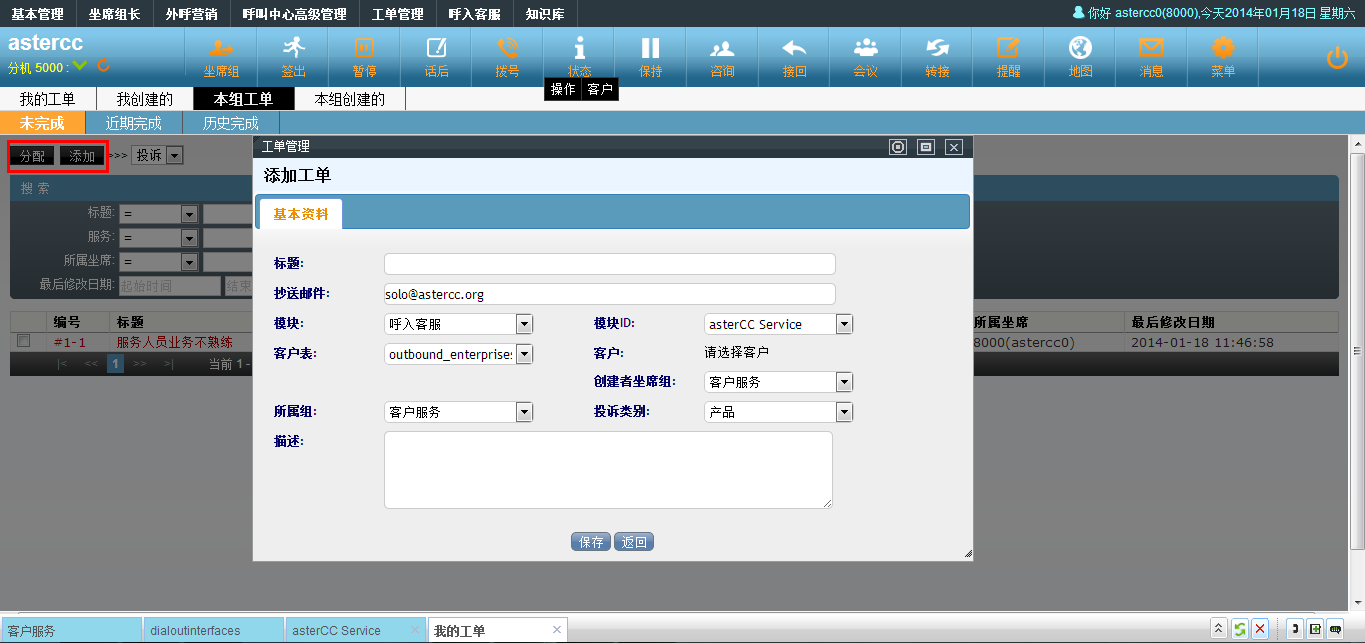Click the 转接 transfer icon
The image size is (1365, 643).
(937, 55)
